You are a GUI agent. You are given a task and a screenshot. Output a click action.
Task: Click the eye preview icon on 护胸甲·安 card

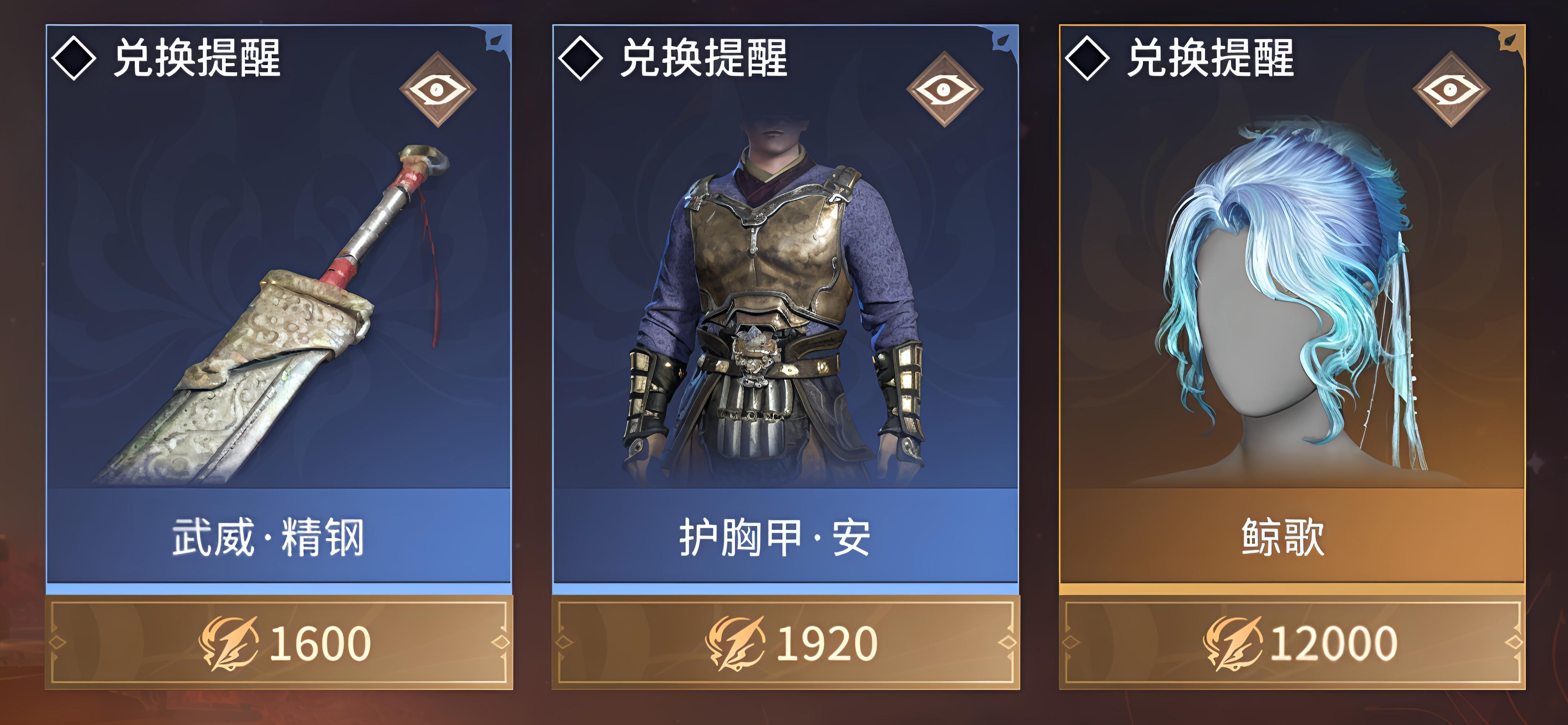click(944, 90)
